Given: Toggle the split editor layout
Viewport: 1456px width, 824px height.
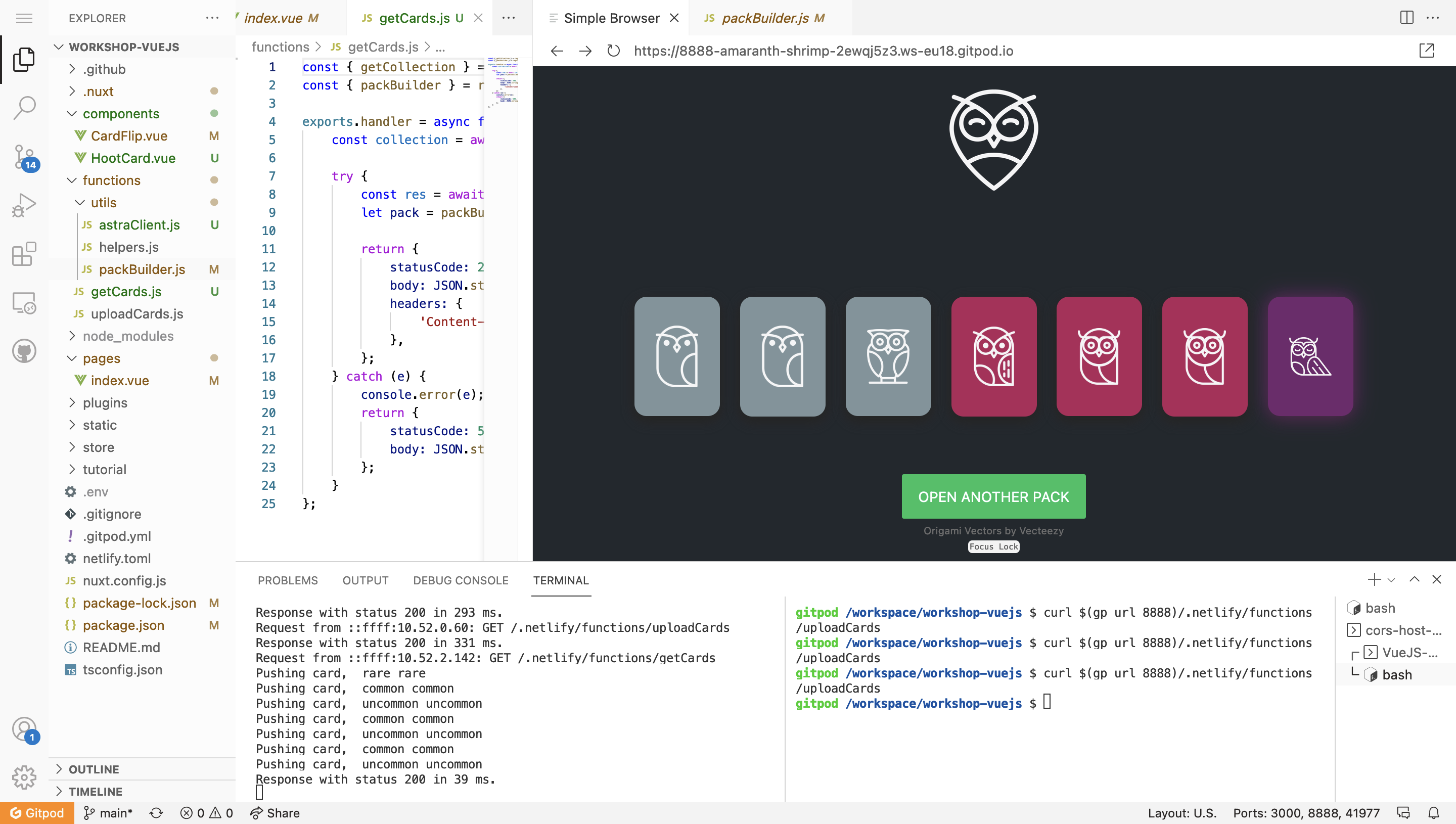Looking at the screenshot, I should (1406, 18).
